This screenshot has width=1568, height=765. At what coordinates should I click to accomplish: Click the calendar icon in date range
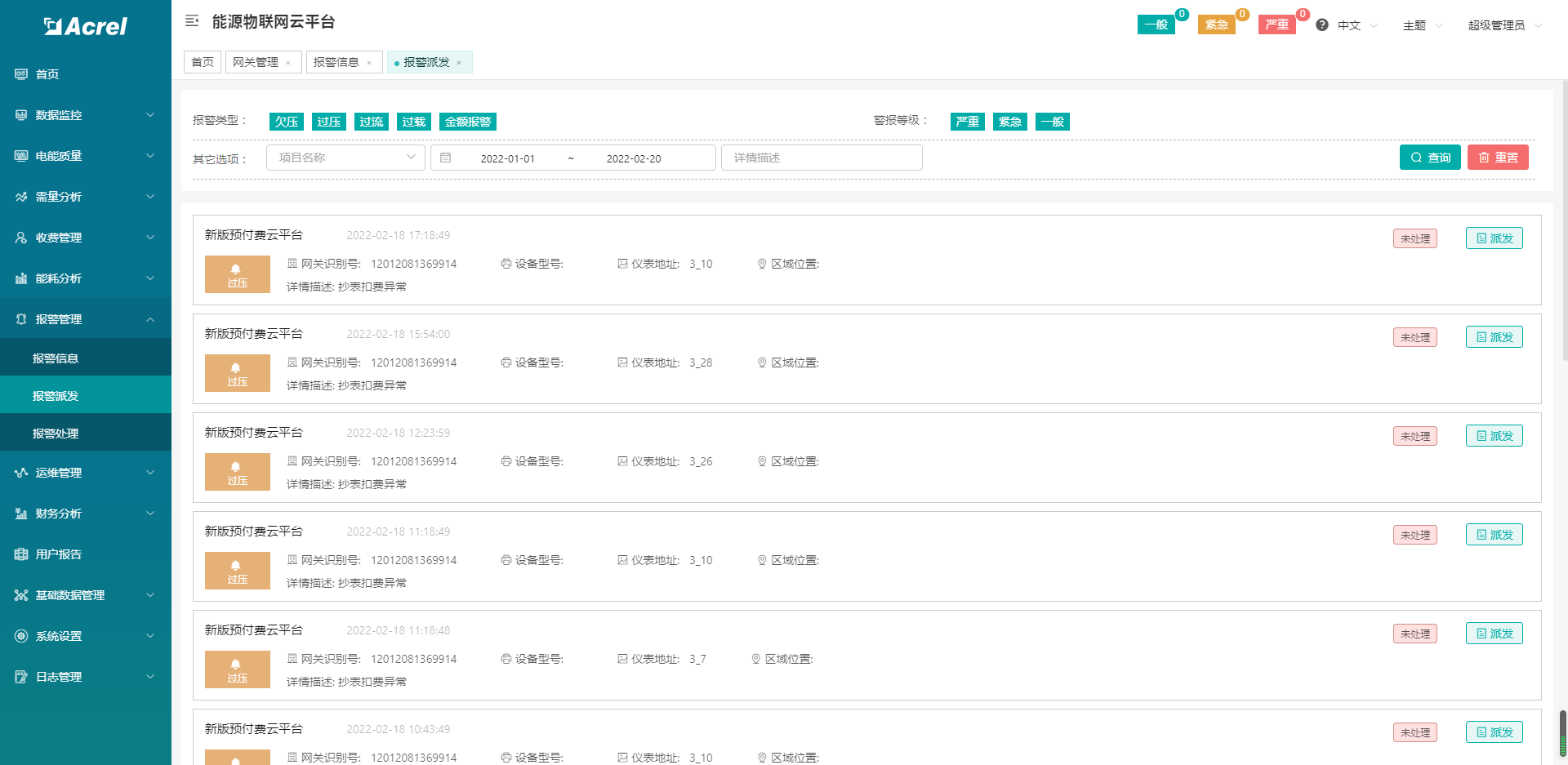point(446,158)
